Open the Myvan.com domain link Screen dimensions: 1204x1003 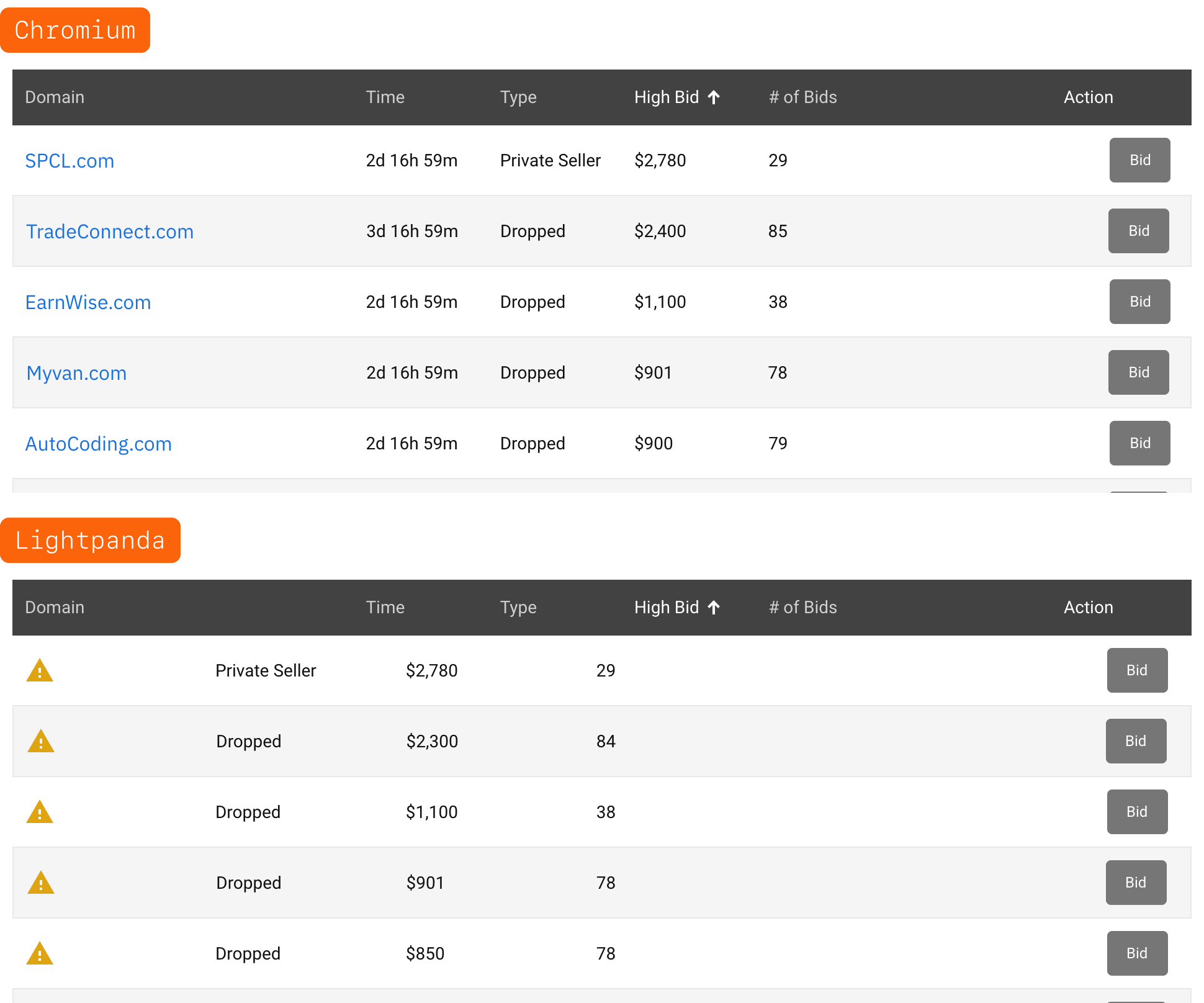tap(76, 373)
